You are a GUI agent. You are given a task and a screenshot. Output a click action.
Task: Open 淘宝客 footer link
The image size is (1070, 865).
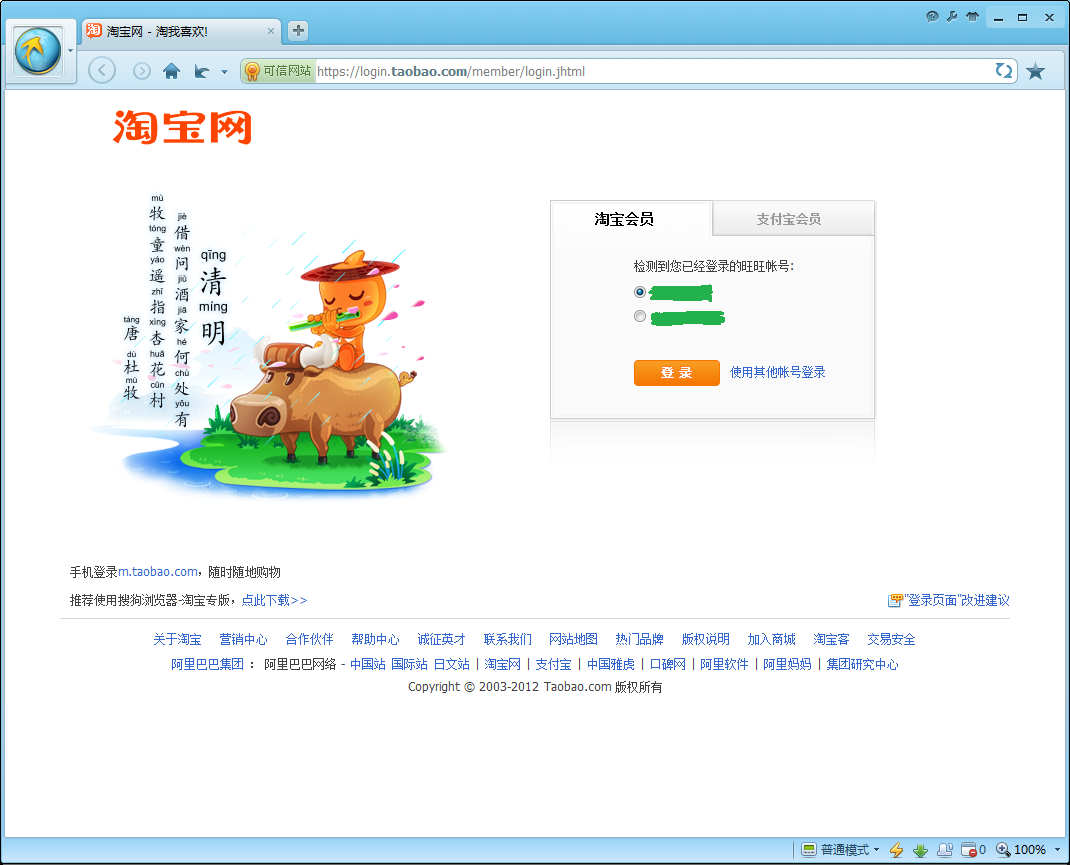831,639
